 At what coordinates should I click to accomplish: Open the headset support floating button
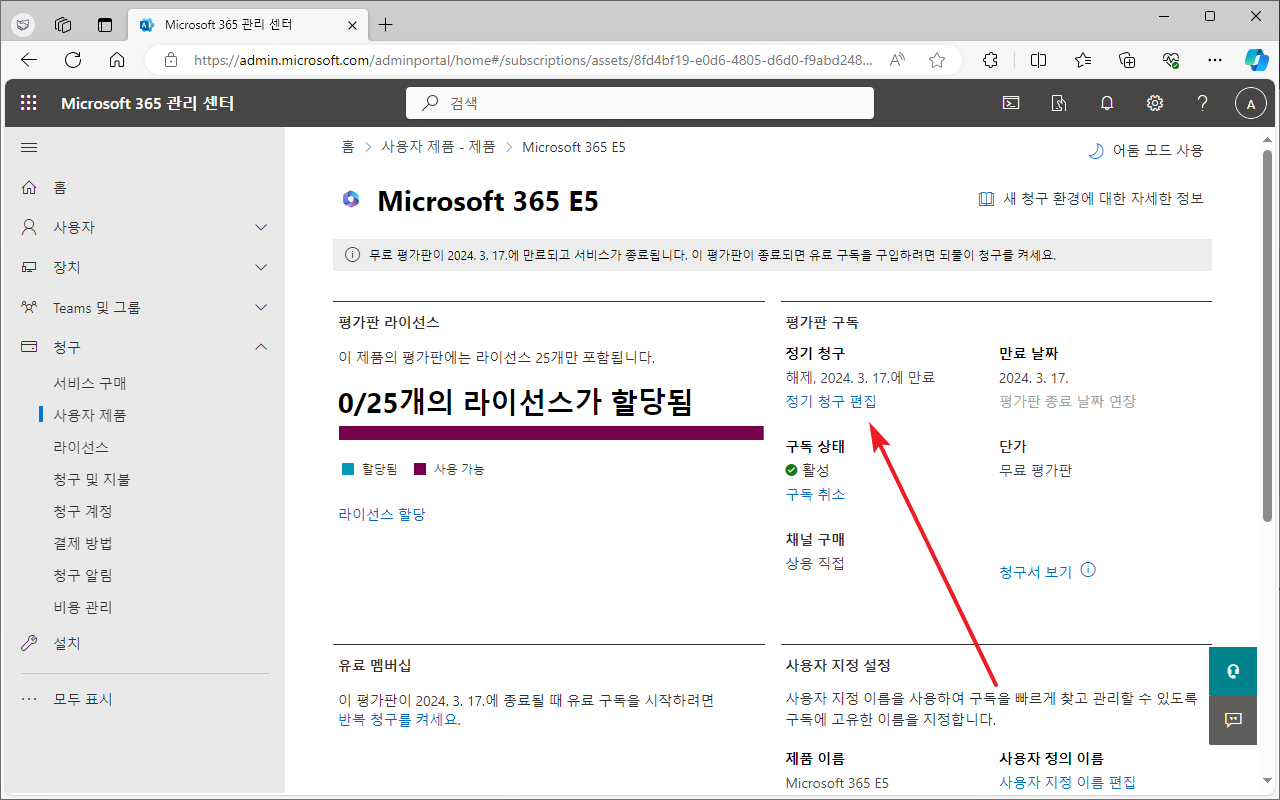1232,671
